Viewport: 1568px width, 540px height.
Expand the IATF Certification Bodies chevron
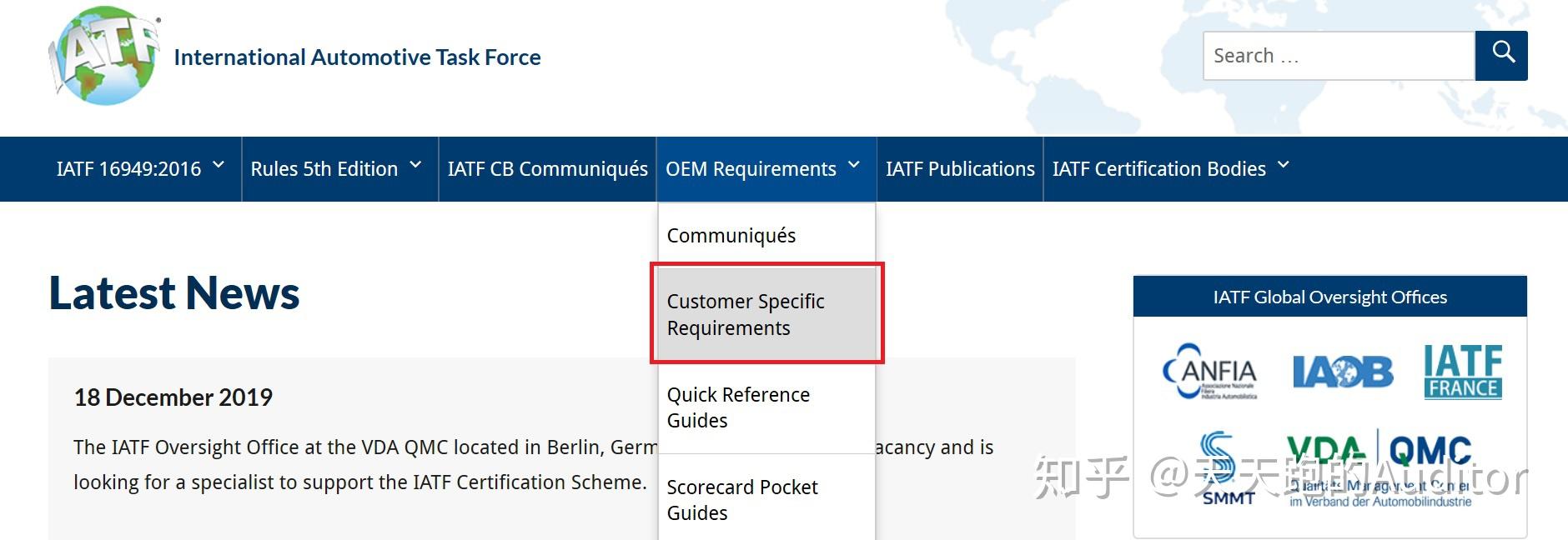point(1284,166)
